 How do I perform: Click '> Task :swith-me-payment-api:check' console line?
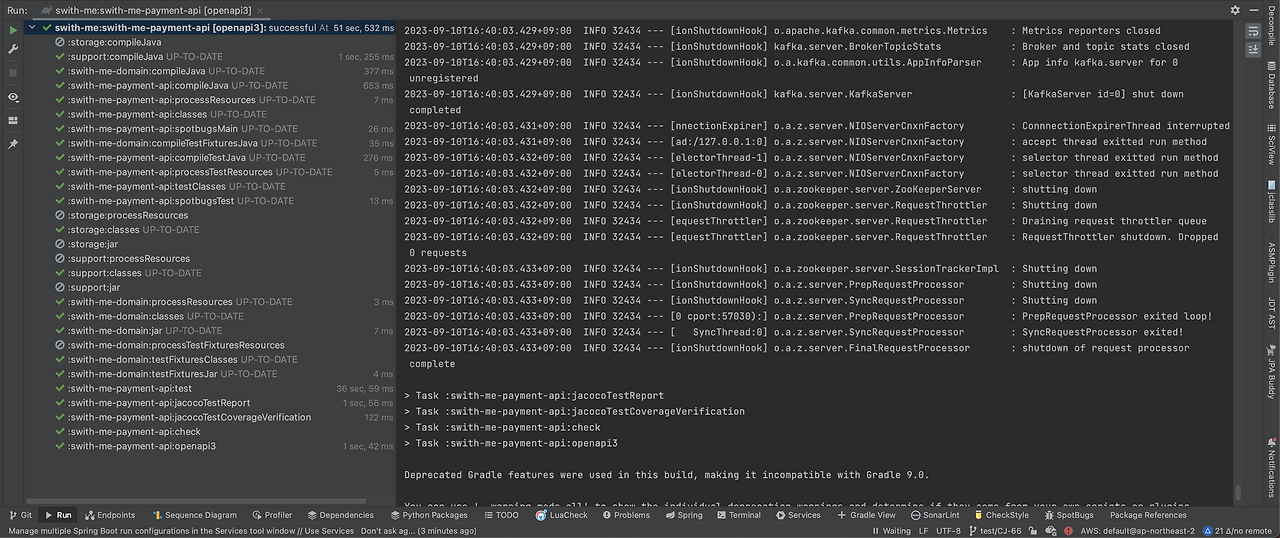click(x=505, y=427)
